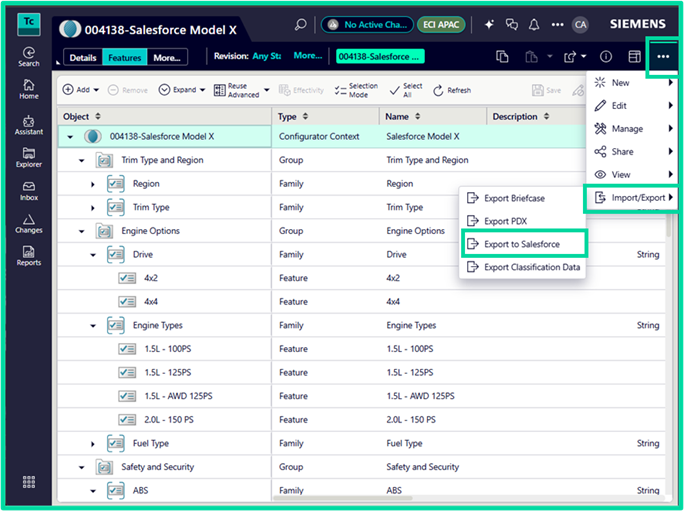Open the View submenu

coord(633,175)
